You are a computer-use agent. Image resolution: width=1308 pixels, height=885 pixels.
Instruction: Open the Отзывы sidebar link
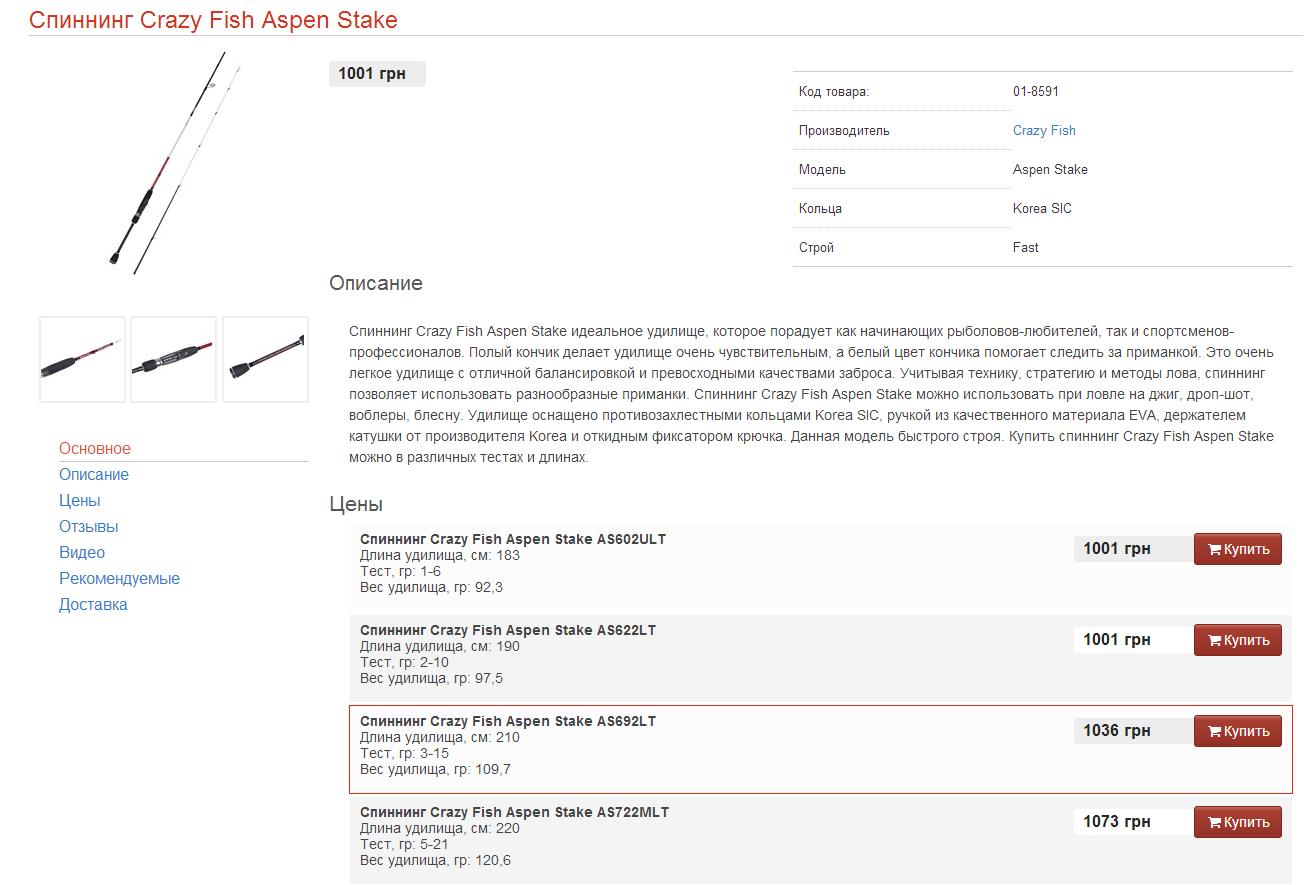[x=89, y=527]
